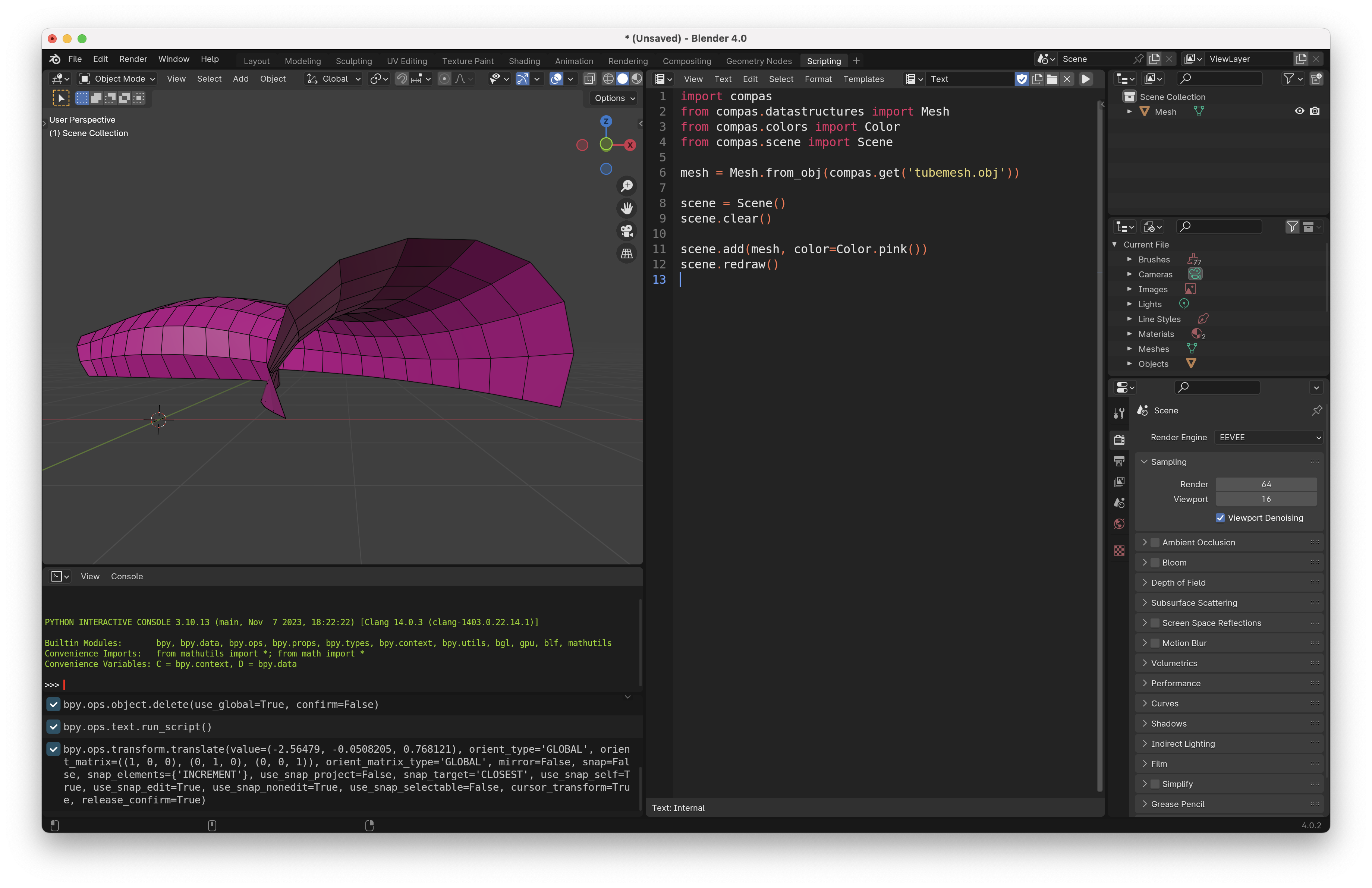
Task: Expand the Depth of Field panel
Action: 1178,583
